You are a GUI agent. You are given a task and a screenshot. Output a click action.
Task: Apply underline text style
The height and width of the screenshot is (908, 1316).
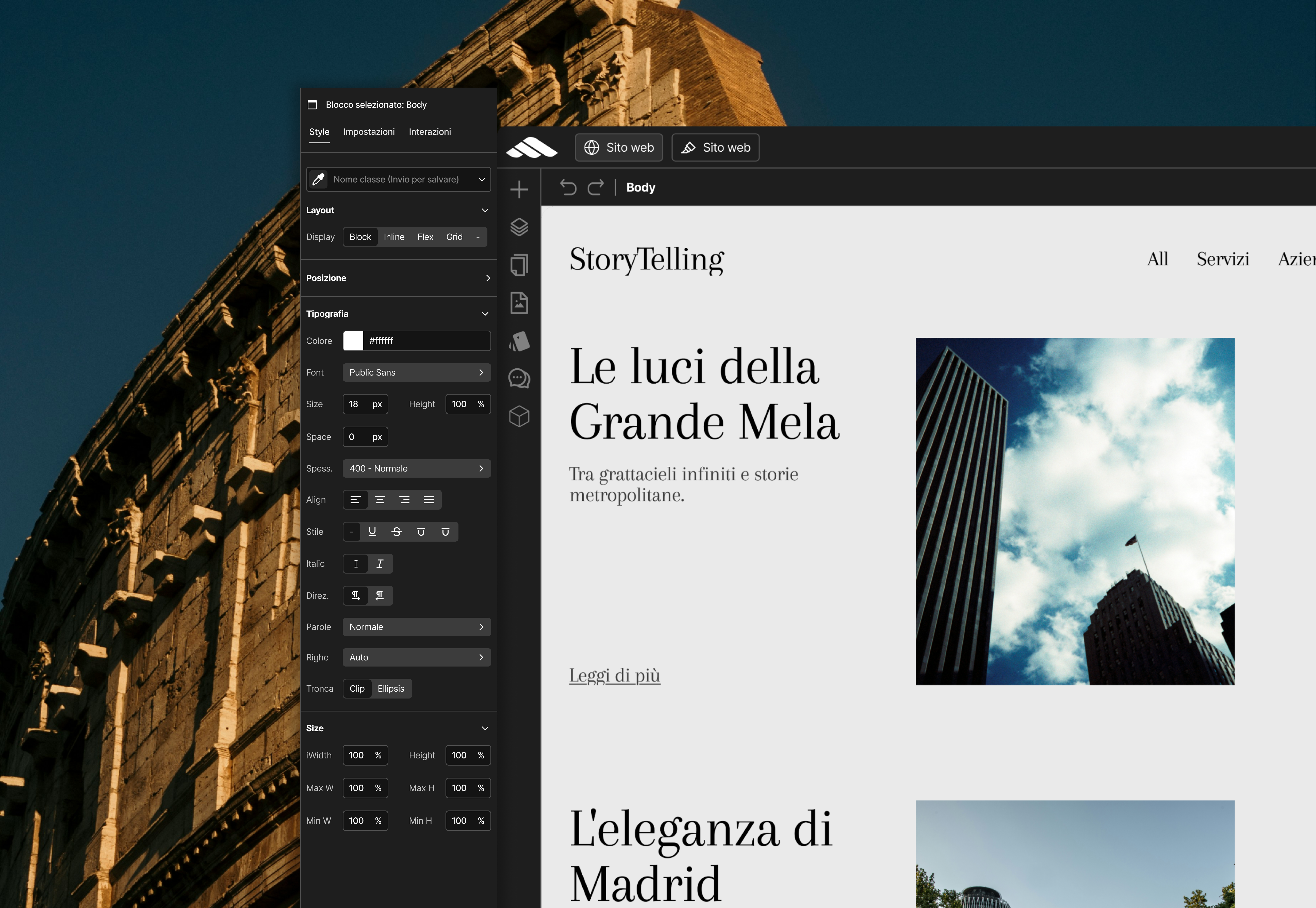pos(372,531)
